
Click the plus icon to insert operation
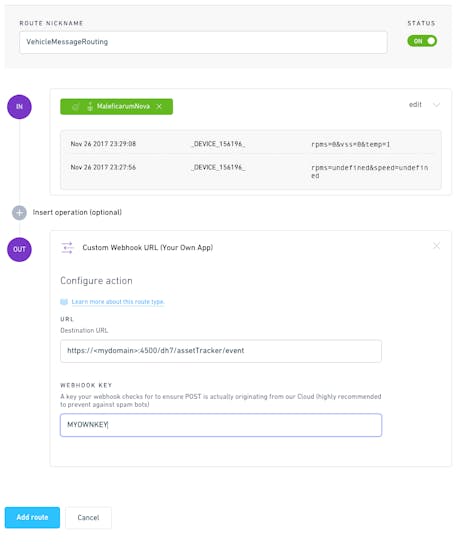(19, 213)
